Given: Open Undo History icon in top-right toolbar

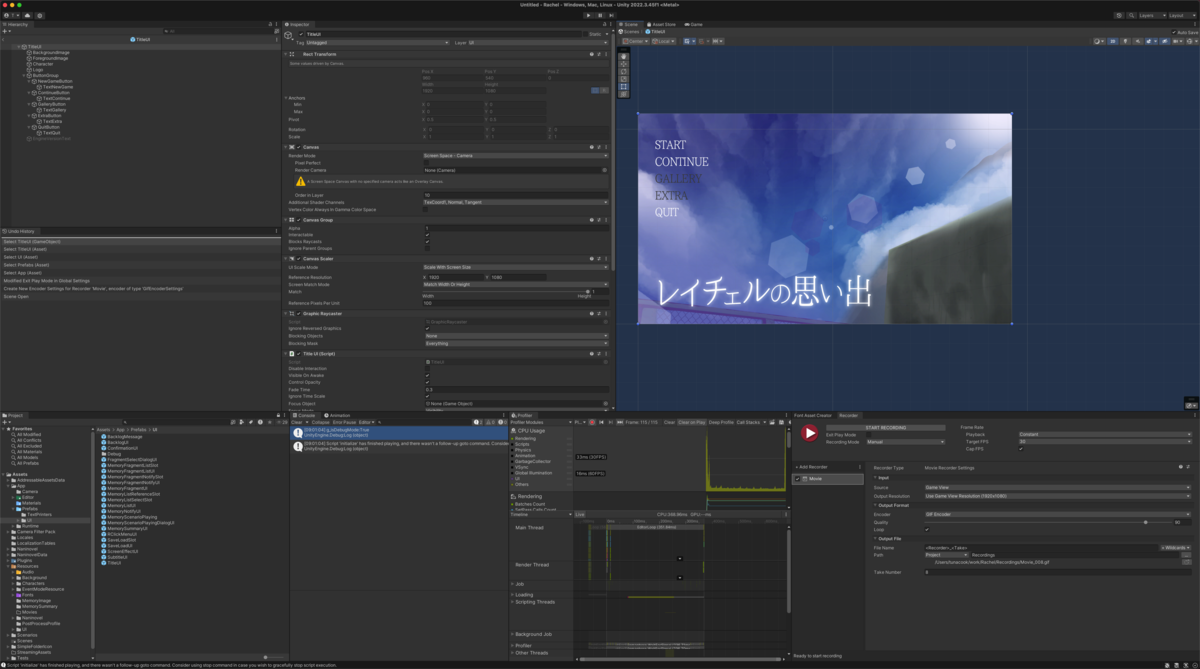Looking at the screenshot, I should click(1119, 15).
